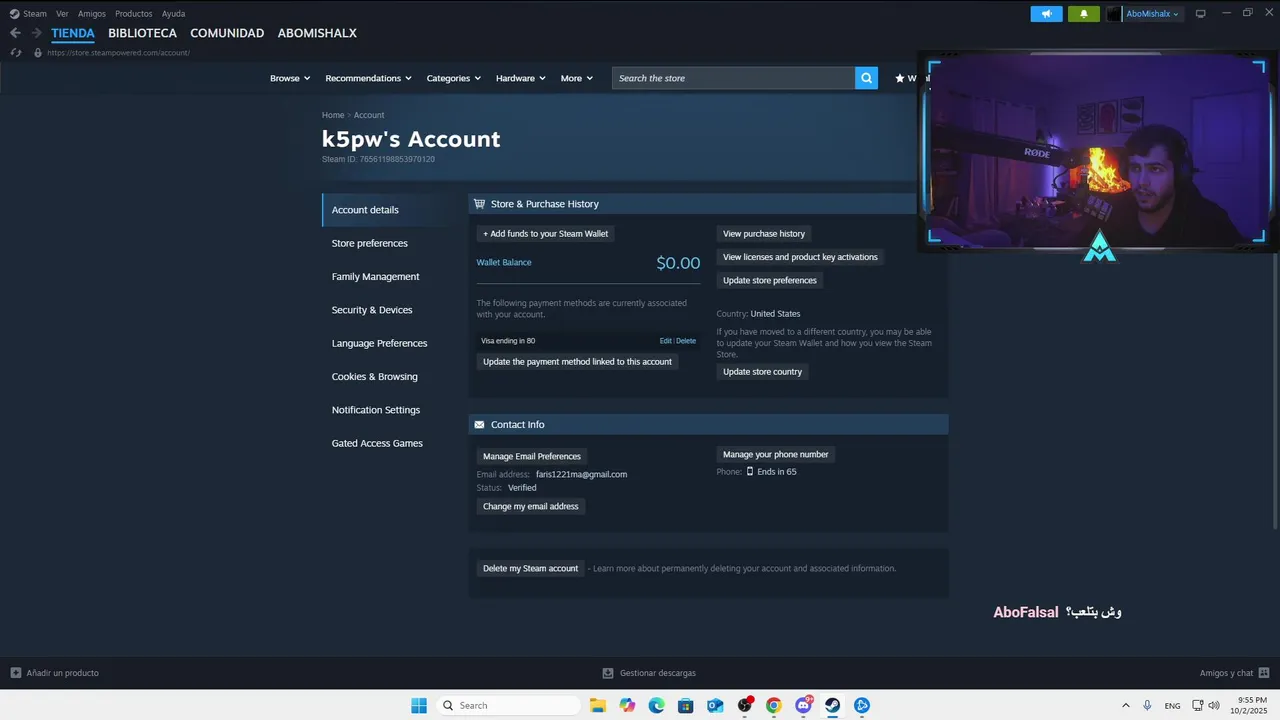Select Notification Settings in the sidebar
This screenshot has height=720, width=1280.
tap(376, 410)
